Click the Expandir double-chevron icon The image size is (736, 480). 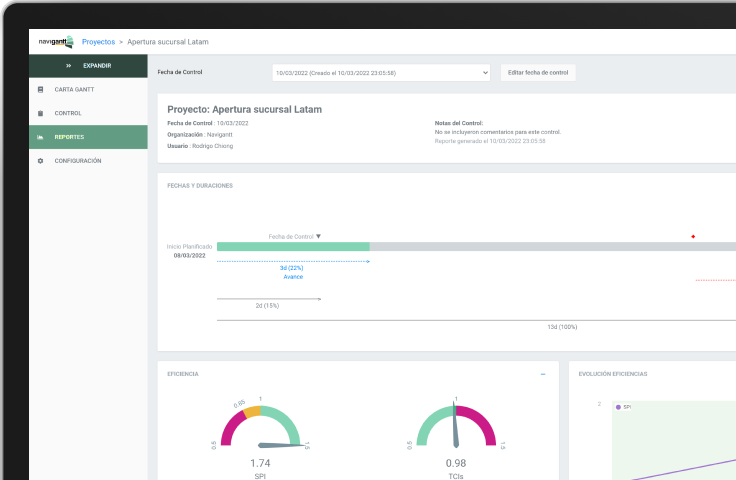pos(68,66)
